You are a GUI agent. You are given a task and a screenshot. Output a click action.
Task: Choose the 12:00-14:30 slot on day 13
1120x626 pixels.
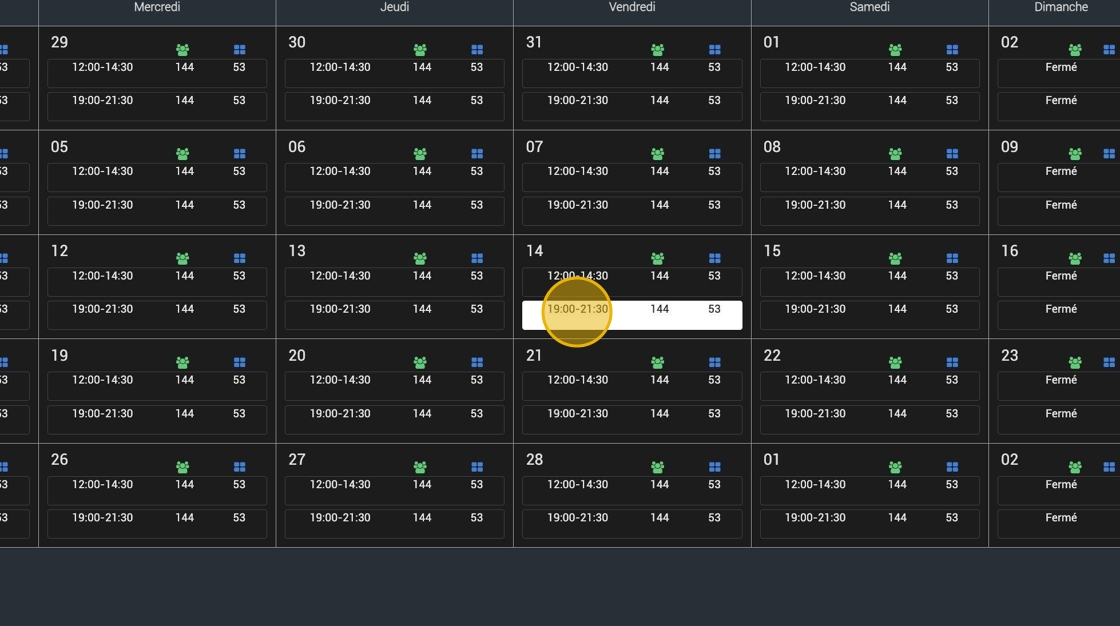coord(394,282)
